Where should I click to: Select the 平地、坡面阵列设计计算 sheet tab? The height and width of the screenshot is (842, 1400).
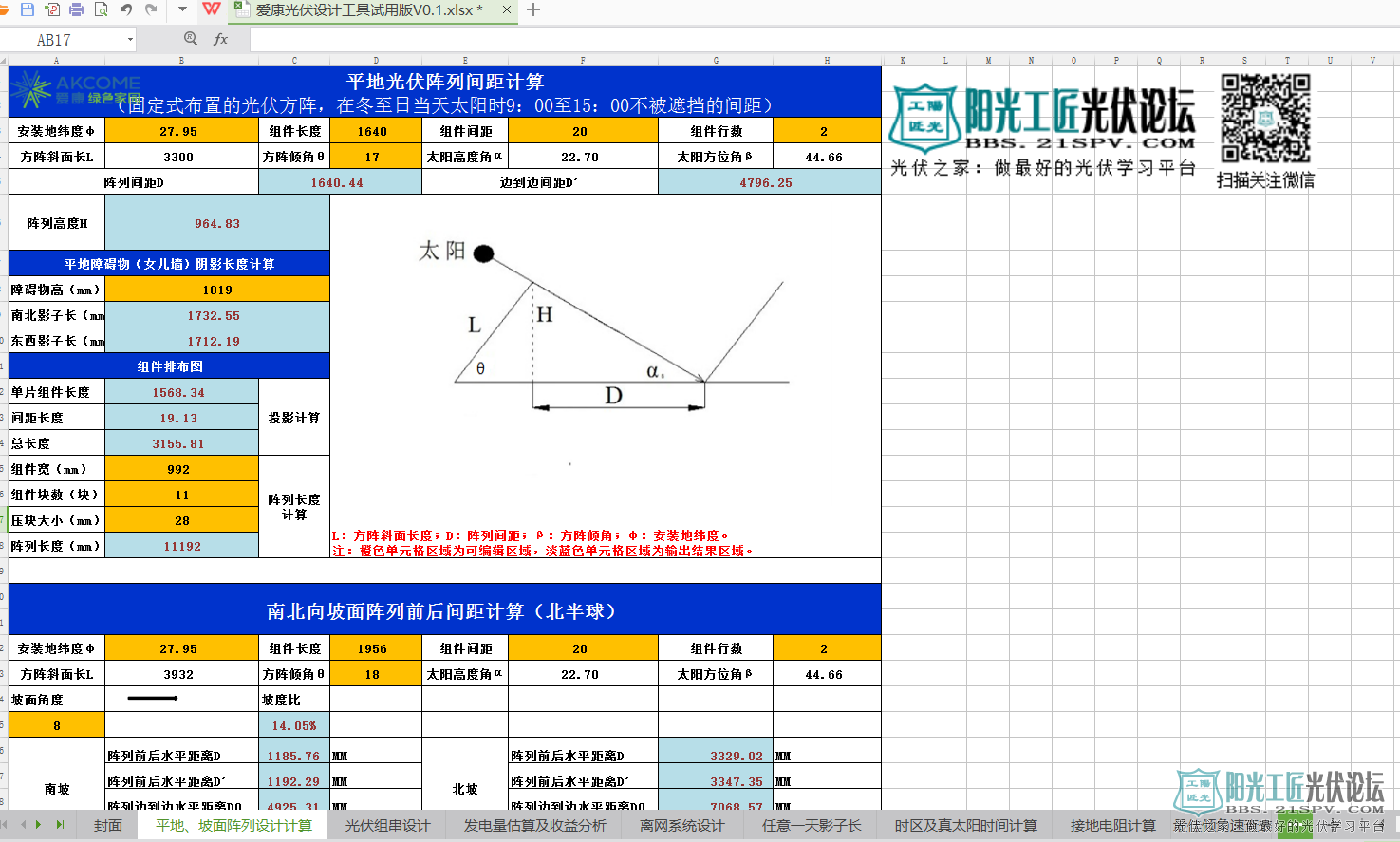coord(234,826)
